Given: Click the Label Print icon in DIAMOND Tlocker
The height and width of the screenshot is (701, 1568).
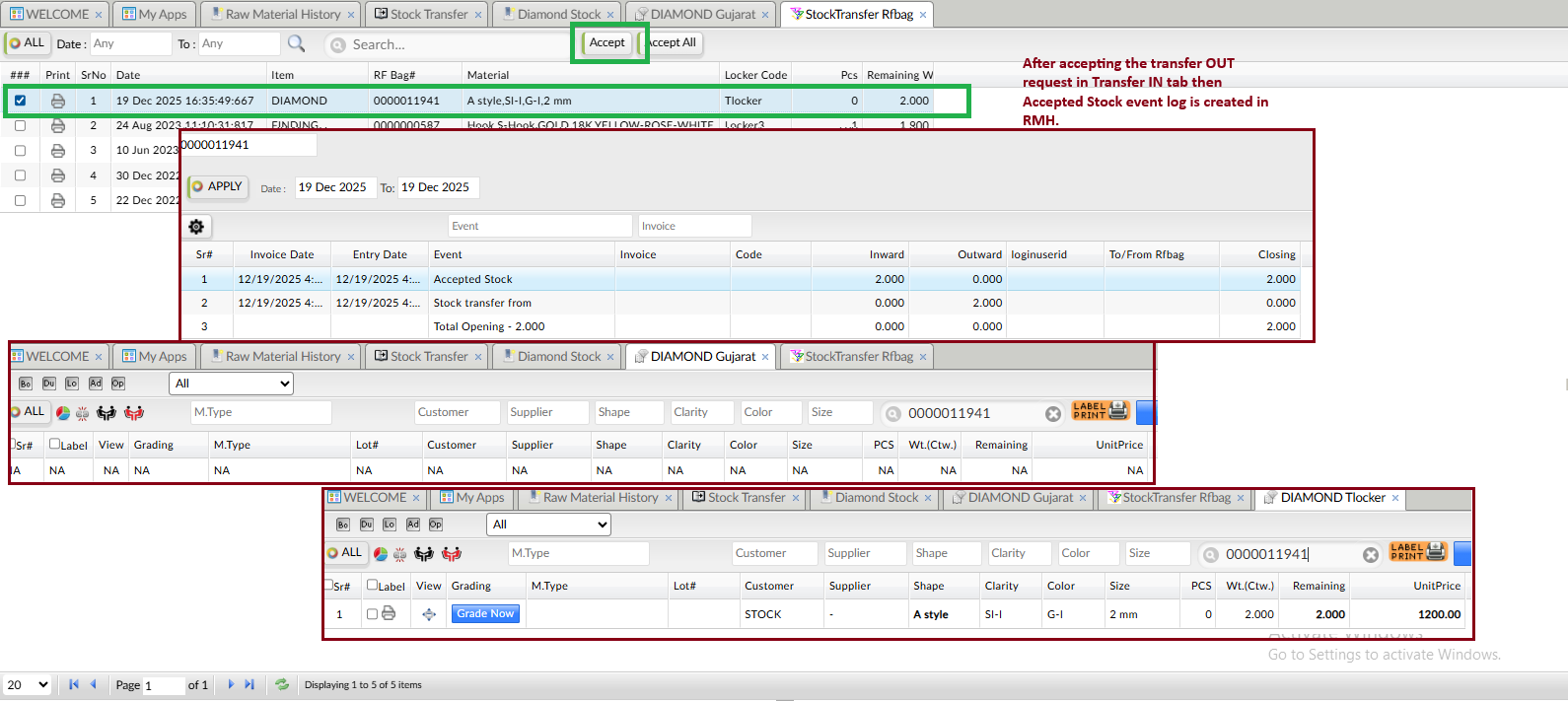Looking at the screenshot, I should point(1417,552).
